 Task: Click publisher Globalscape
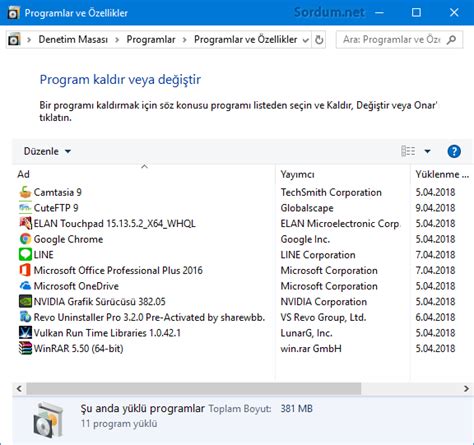tap(307, 208)
